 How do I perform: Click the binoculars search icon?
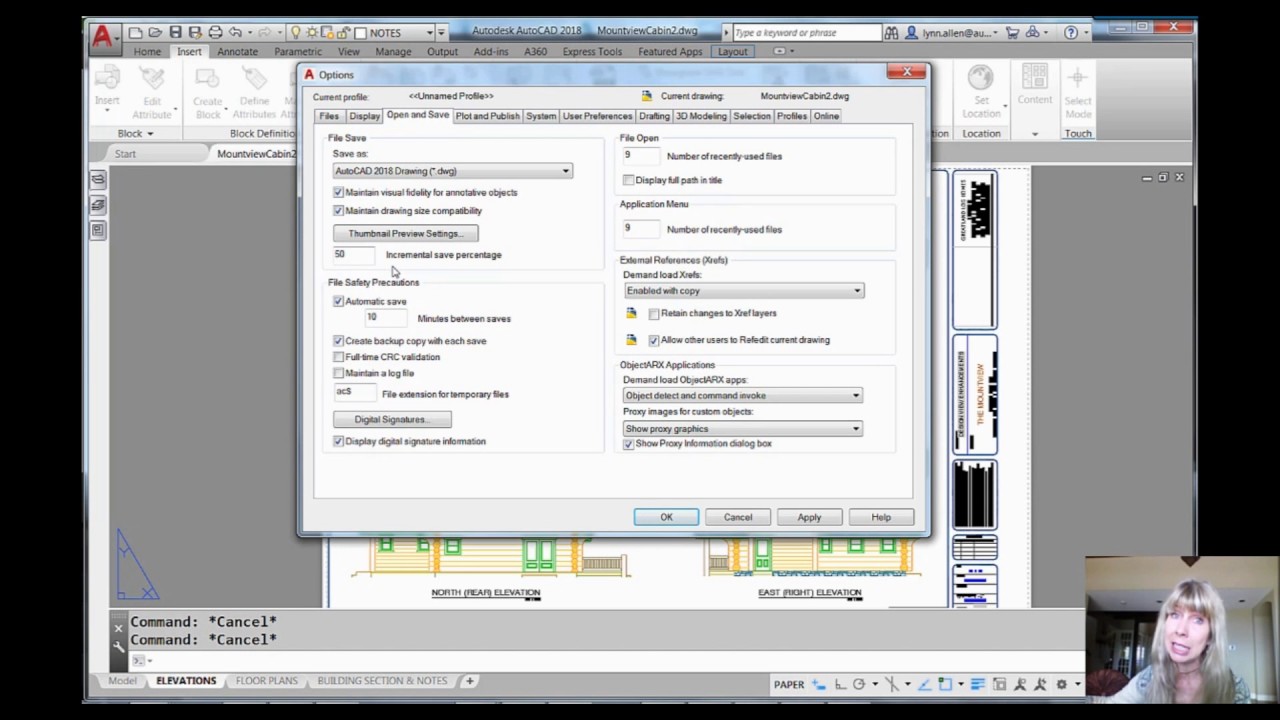click(891, 32)
